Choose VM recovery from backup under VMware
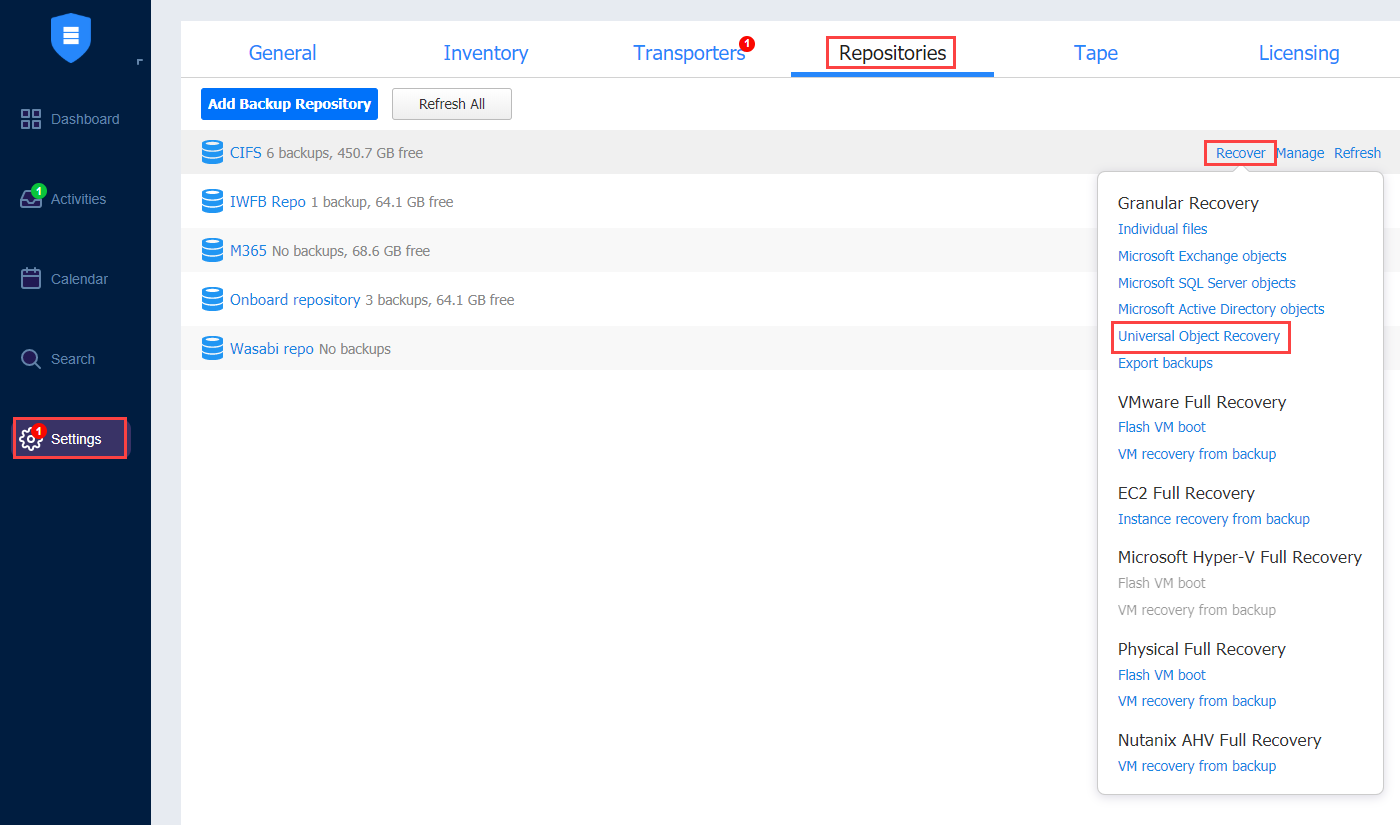 1197,454
